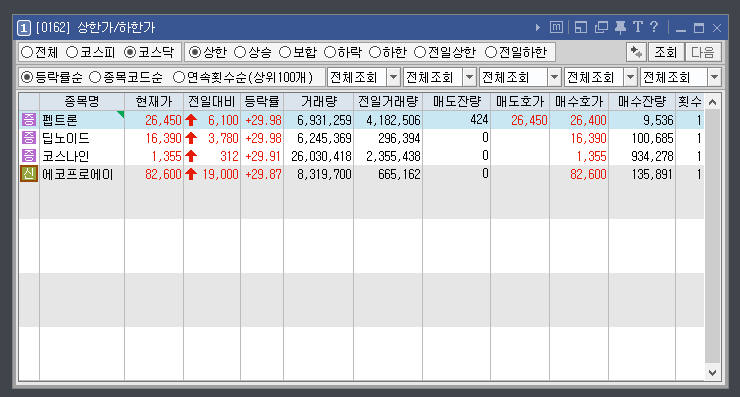Select stock name 펩트론
The width and height of the screenshot is (740, 397).
60,120
